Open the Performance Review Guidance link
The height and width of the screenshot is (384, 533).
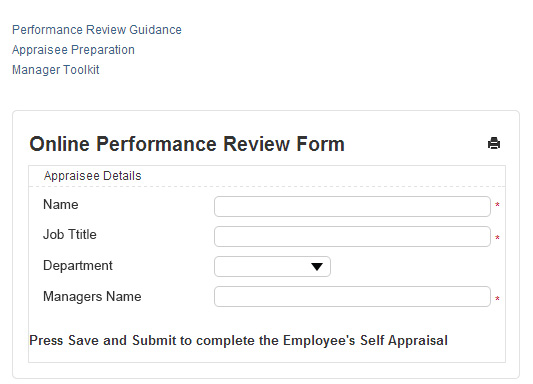pyautogui.click(x=97, y=30)
